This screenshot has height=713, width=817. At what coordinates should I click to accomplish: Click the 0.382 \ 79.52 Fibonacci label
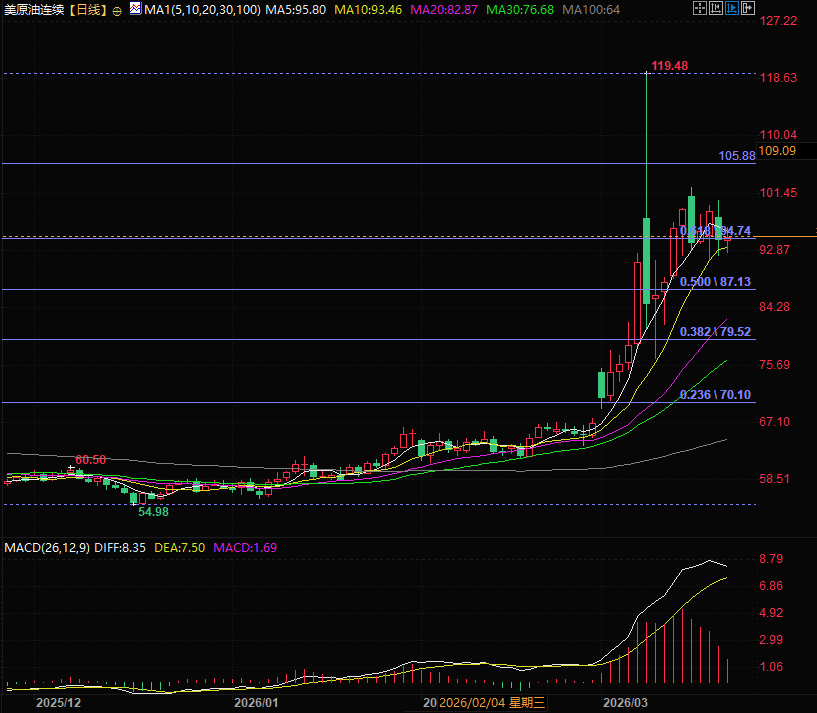(715, 332)
